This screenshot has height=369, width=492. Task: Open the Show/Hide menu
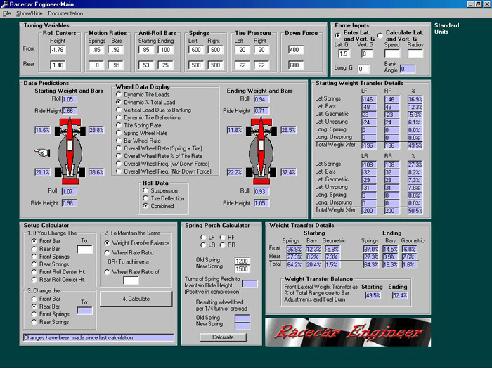pos(29,13)
